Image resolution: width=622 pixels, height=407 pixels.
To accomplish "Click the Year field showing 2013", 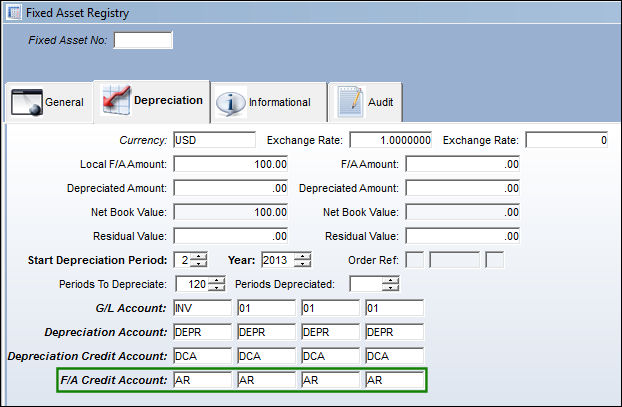I will point(278,260).
